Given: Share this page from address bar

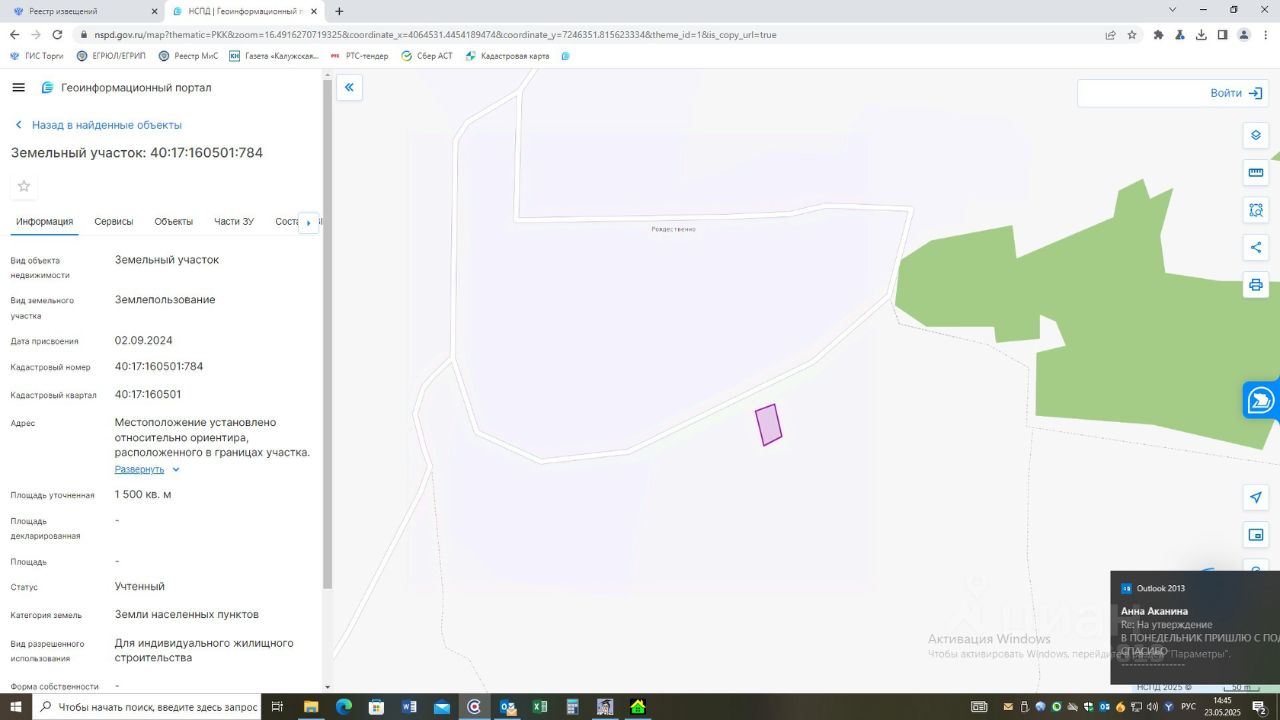Looking at the screenshot, I should click(1110, 35).
